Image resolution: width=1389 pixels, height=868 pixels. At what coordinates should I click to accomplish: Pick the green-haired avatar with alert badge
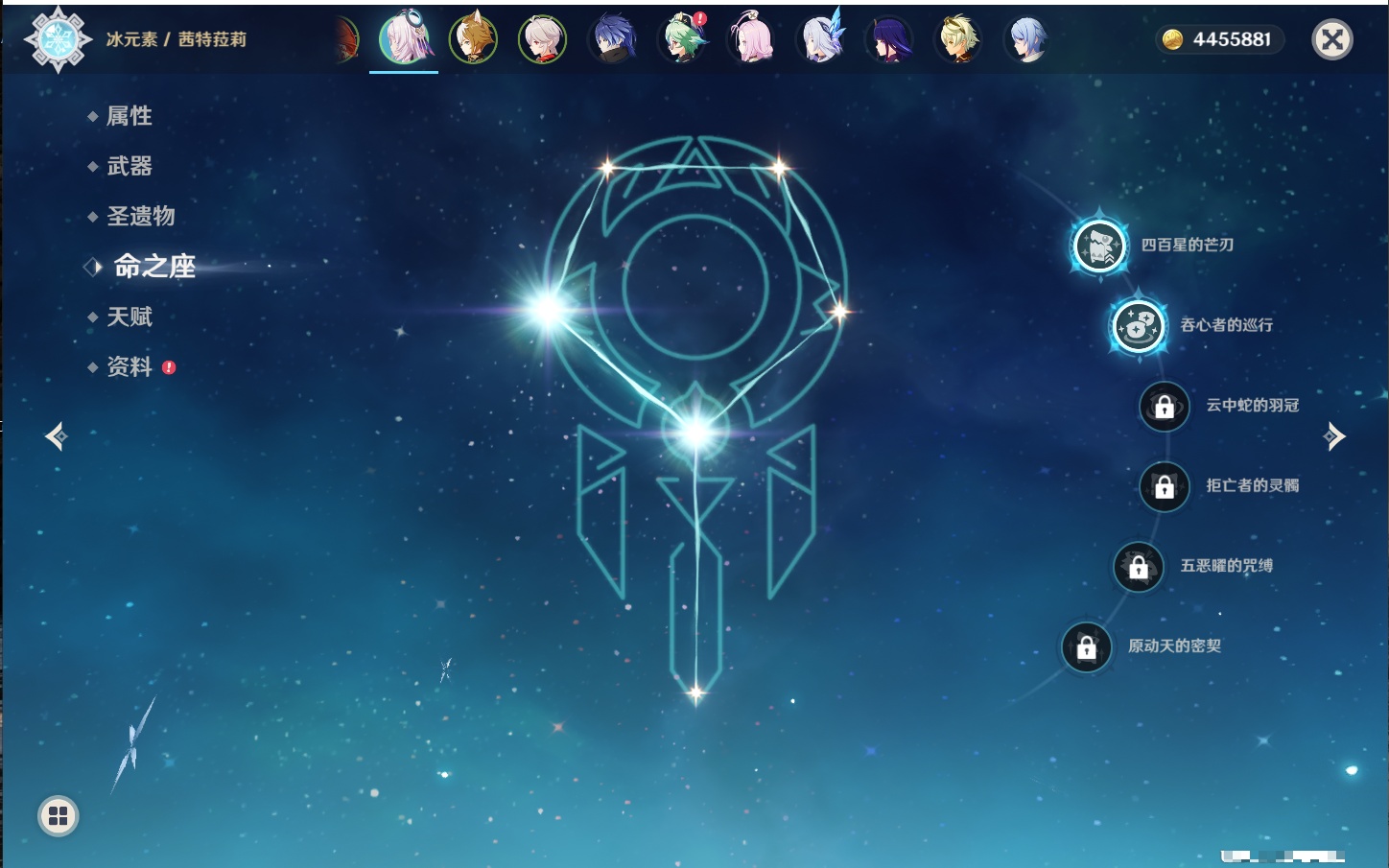(x=682, y=39)
